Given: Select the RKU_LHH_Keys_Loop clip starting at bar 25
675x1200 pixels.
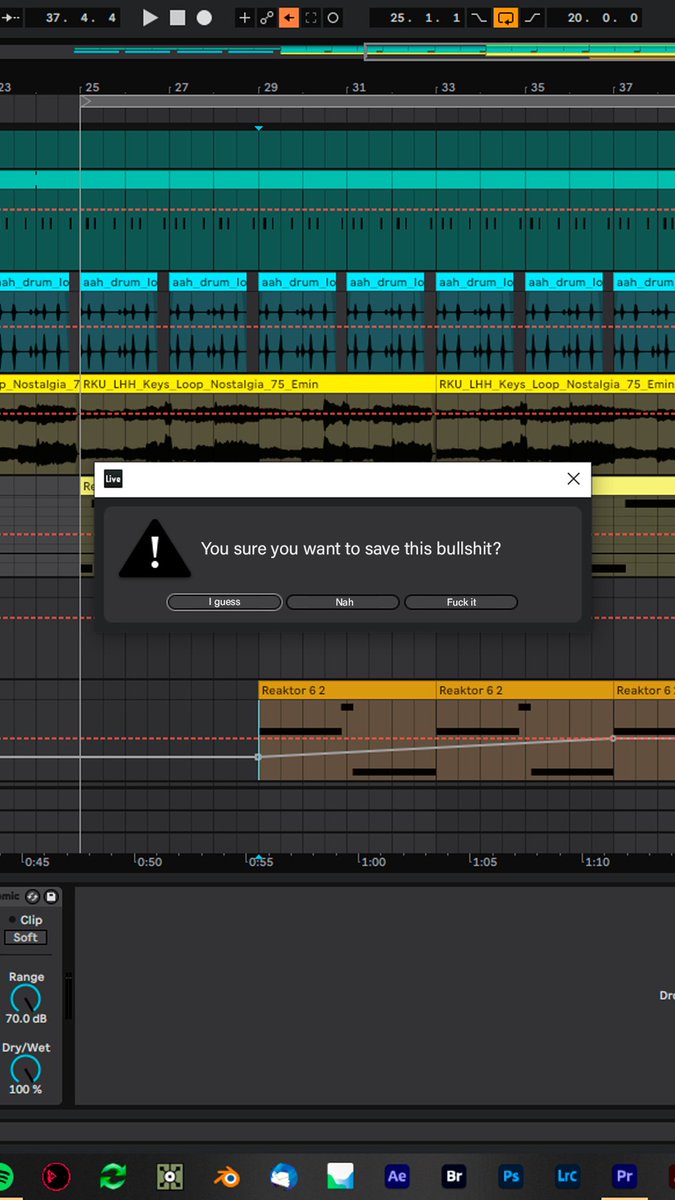Looking at the screenshot, I should (258, 384).
